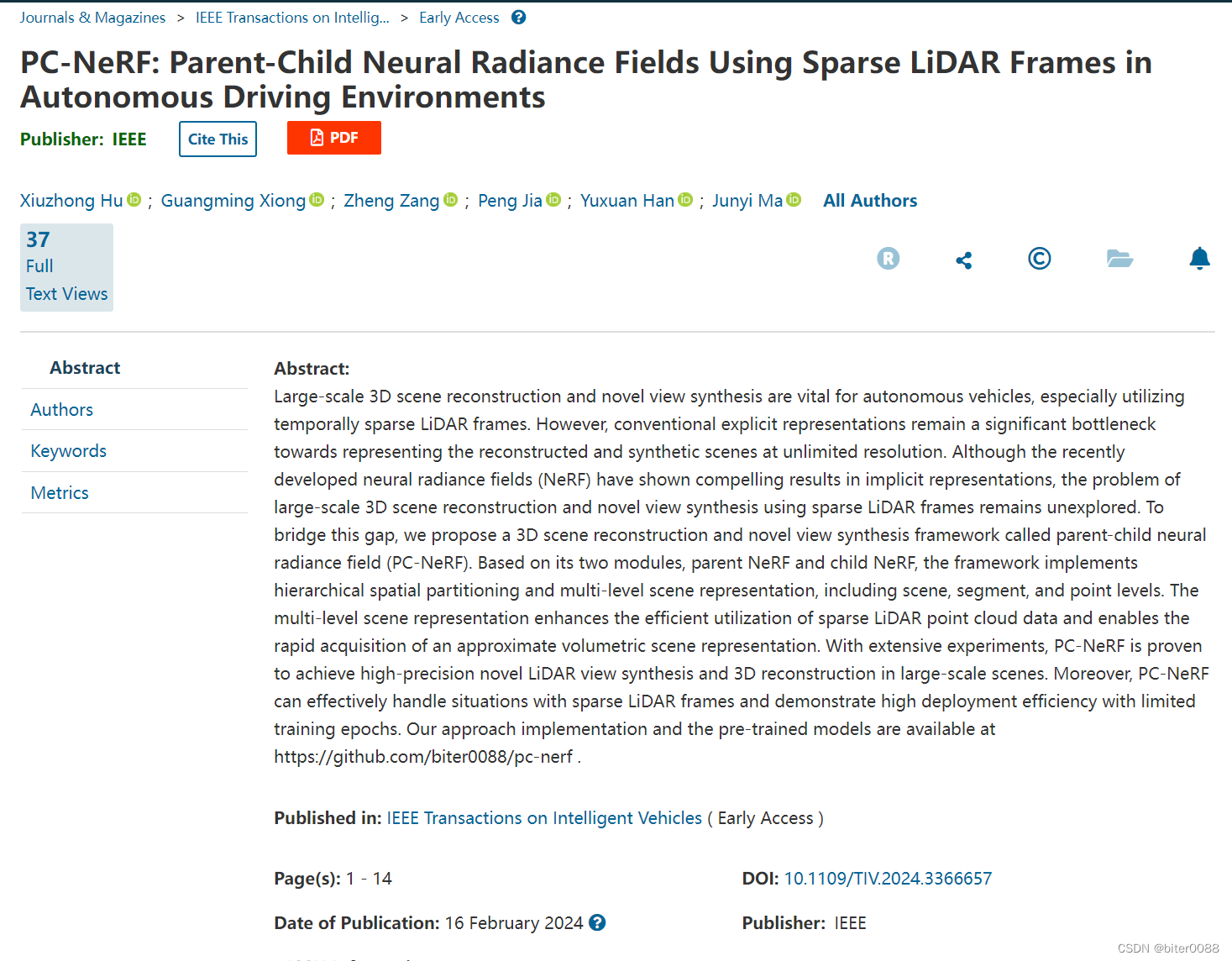Open the article with the R icon

pyautogui.click(x=889, y=259)
